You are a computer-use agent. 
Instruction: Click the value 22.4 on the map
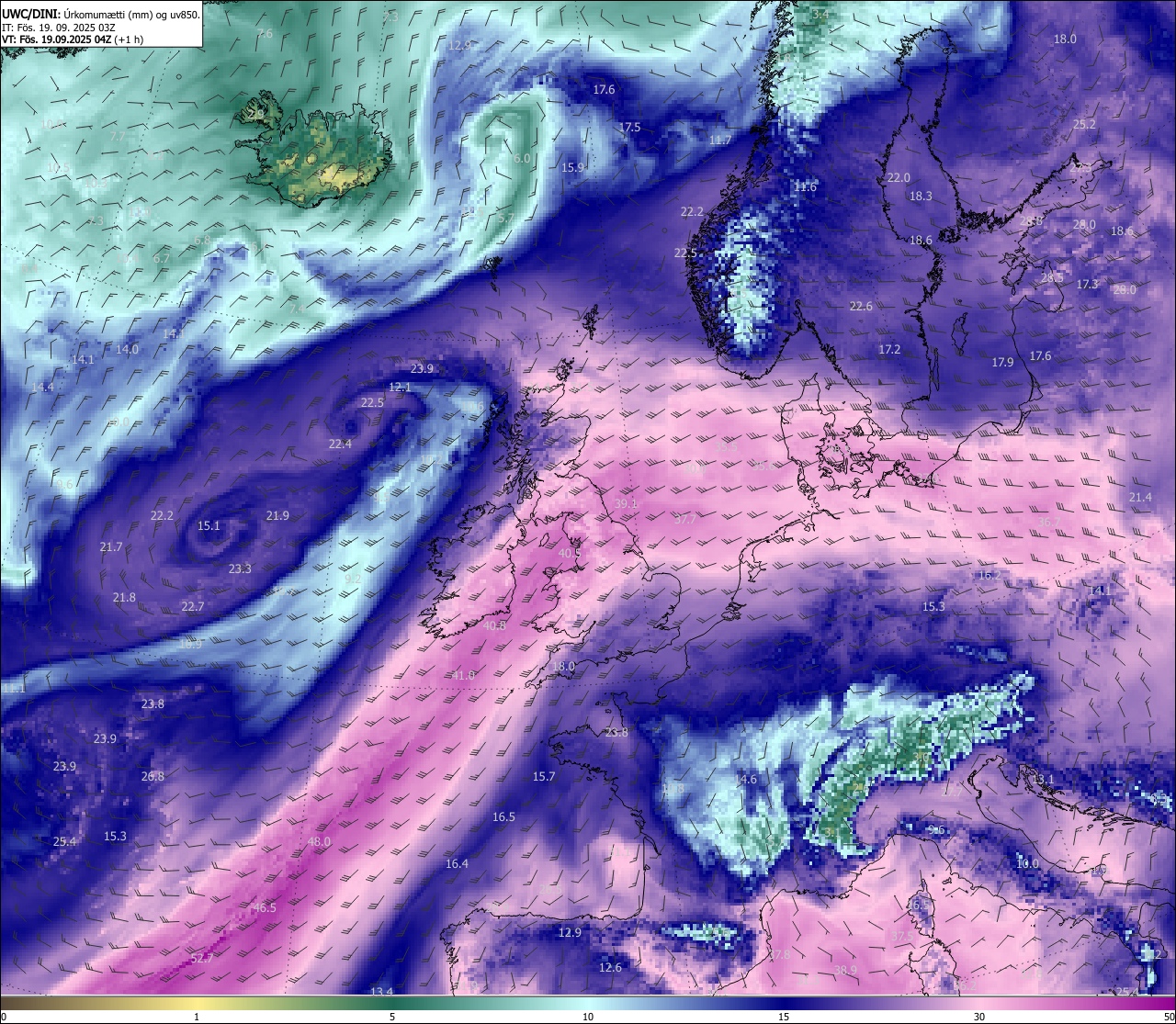340,444
